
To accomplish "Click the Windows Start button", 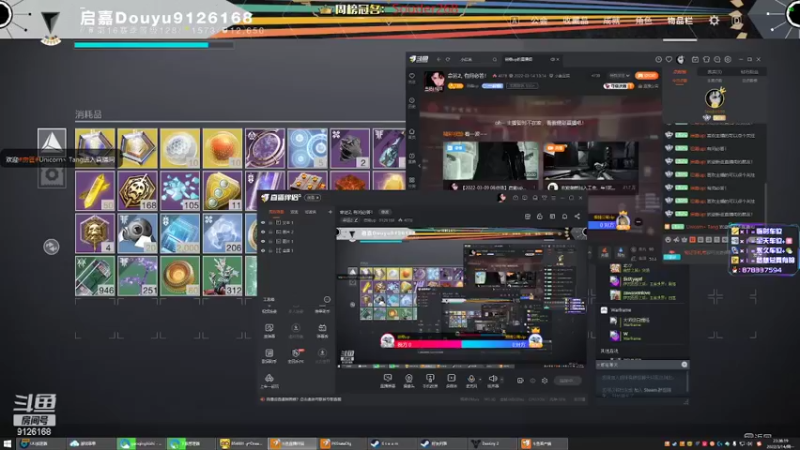I will [x=7, y=443].
